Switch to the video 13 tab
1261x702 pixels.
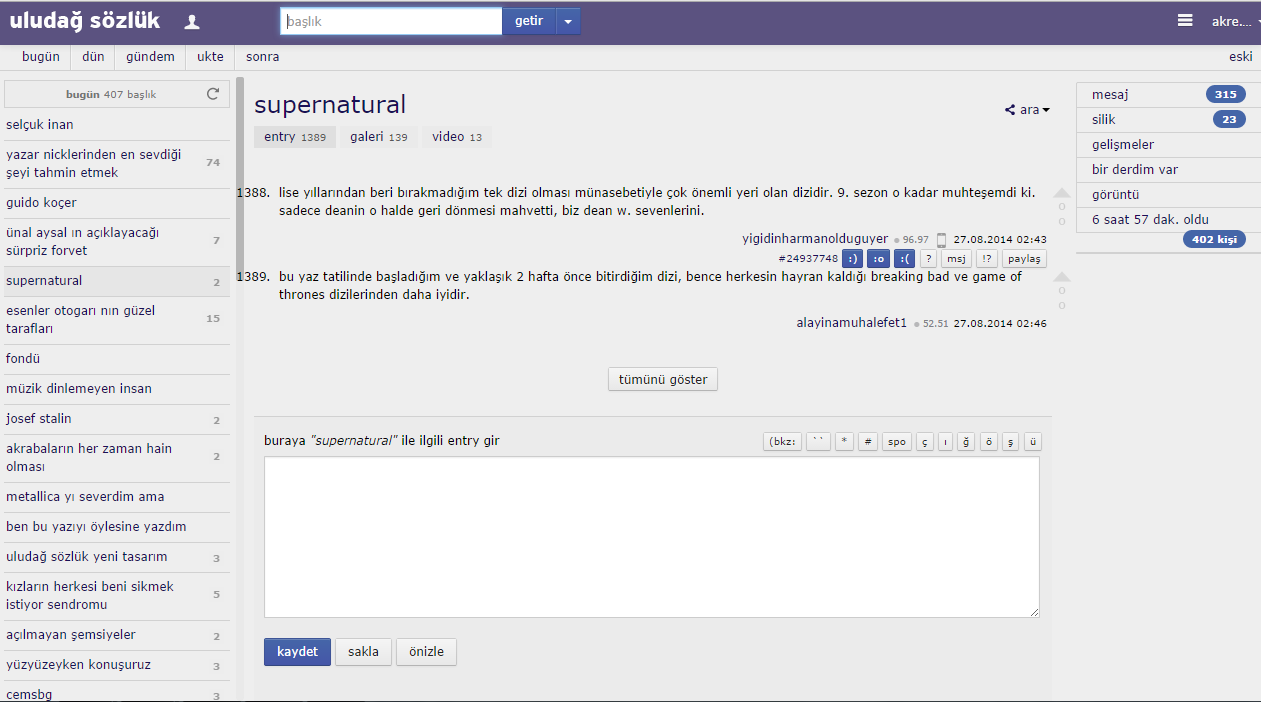coord(457,137)
